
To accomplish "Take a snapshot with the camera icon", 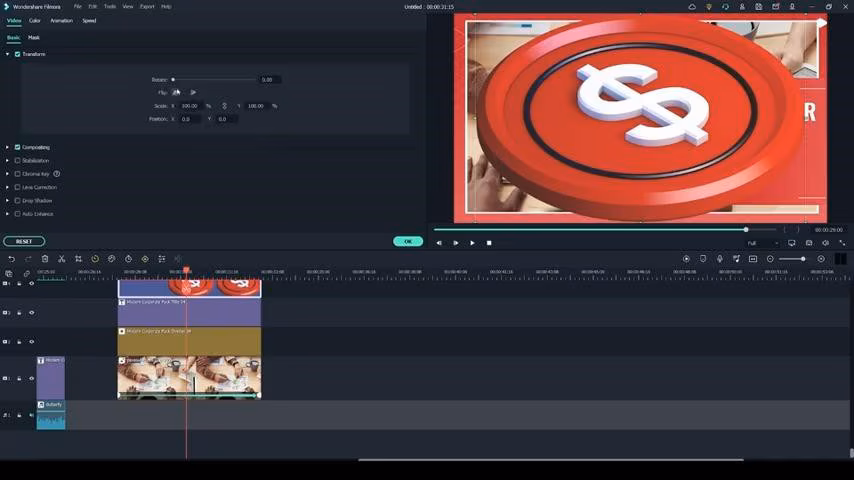I will 809,243.
